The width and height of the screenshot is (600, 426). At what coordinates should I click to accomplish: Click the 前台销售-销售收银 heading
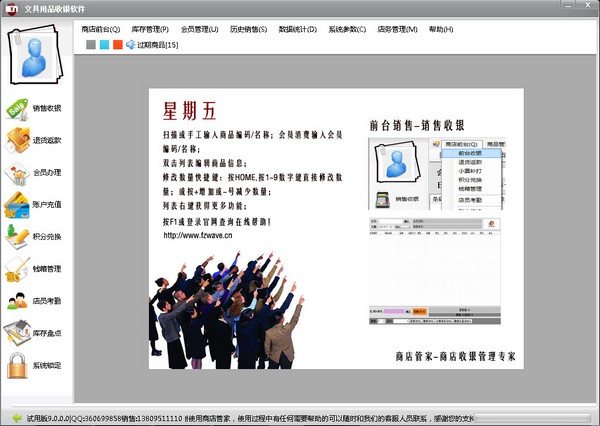pyautogui.click(x=417, y=126)
